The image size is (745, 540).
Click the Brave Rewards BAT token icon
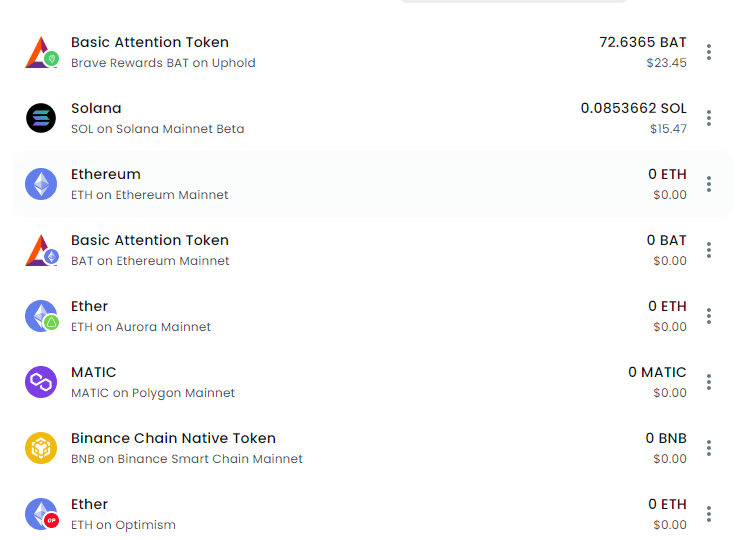pos(41,52)
